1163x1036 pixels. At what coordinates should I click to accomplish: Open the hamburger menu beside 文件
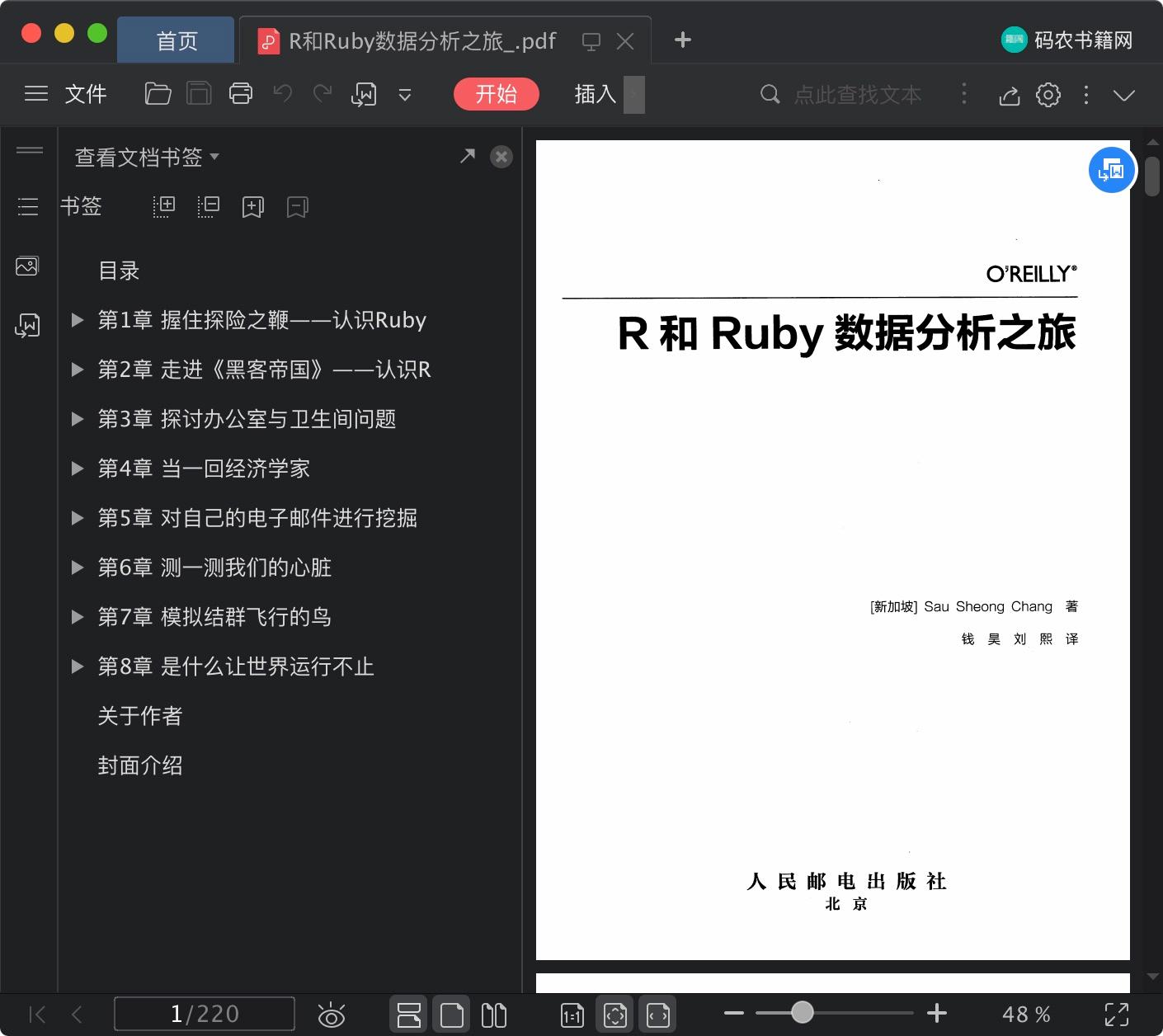click(x=36, y=94)
